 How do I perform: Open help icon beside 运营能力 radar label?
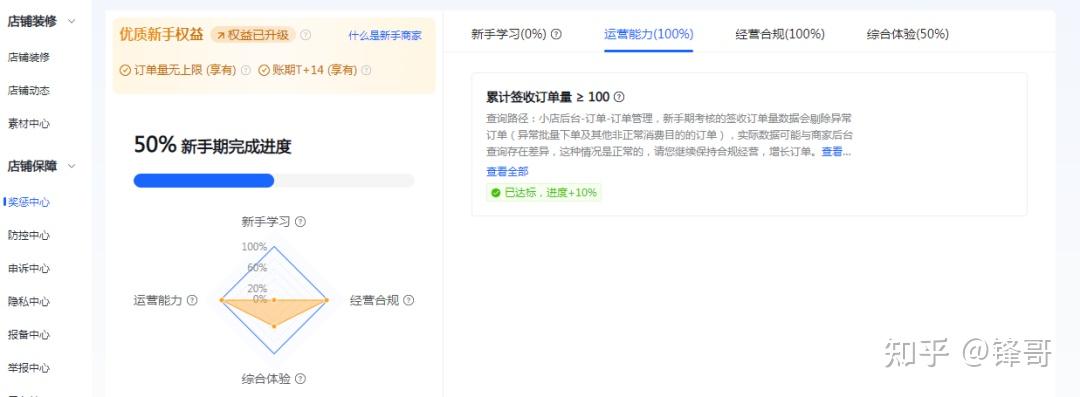(192, 301)
